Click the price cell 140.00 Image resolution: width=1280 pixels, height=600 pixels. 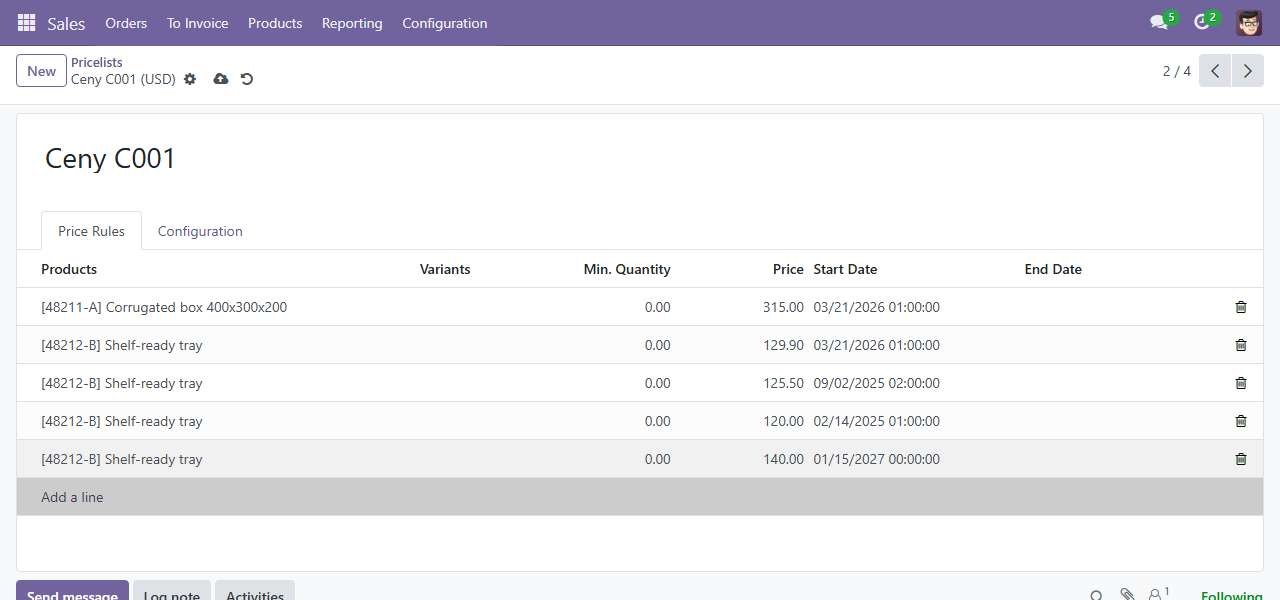click(783, 459)
